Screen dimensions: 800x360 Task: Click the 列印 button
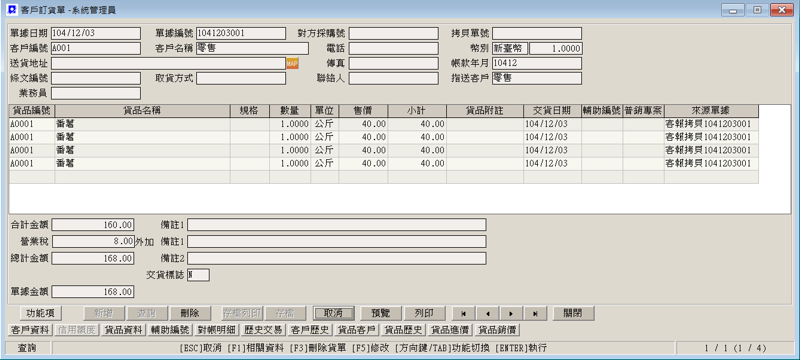[424, 313]
